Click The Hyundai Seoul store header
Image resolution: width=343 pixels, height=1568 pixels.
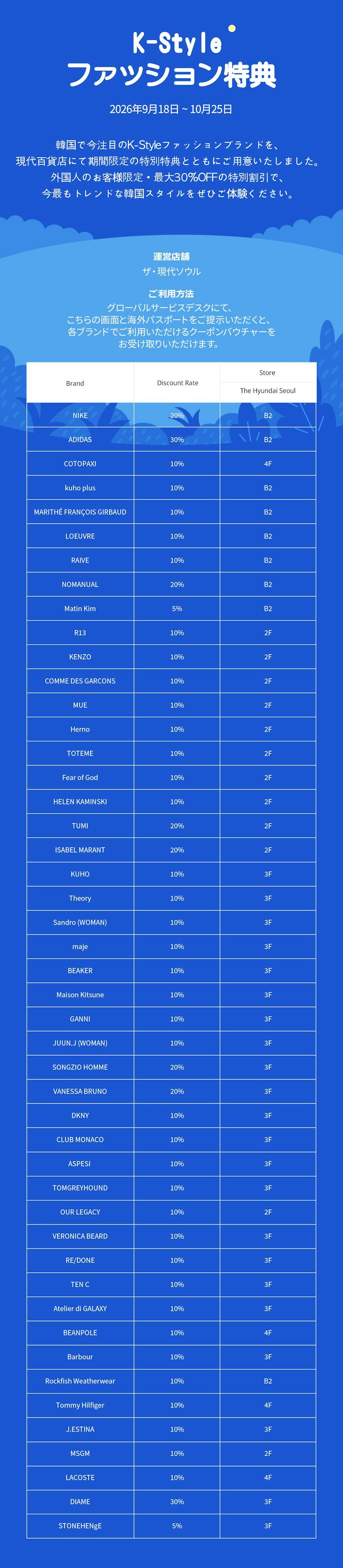click(268, 391)
